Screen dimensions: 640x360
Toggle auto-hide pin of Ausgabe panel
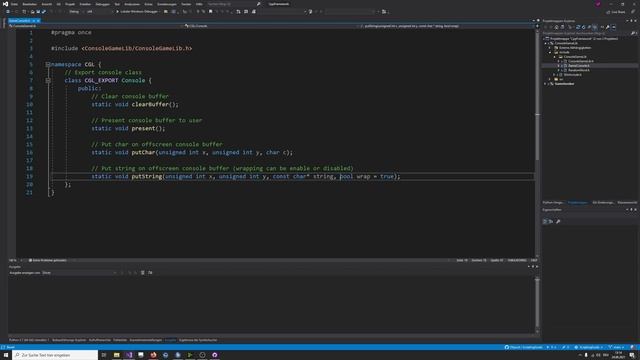pos(533,267)
